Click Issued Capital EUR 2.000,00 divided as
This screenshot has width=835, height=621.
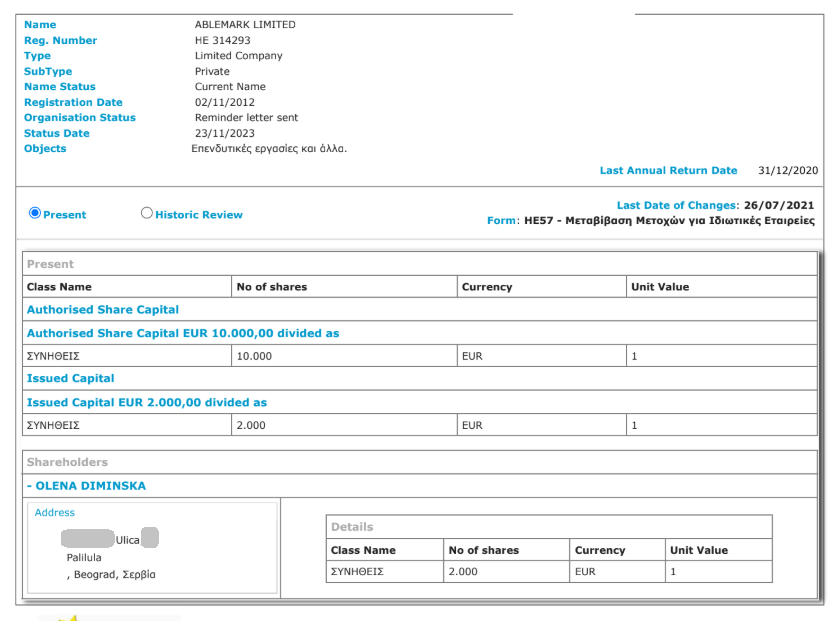pyautogui.click(x=147, y=403)
